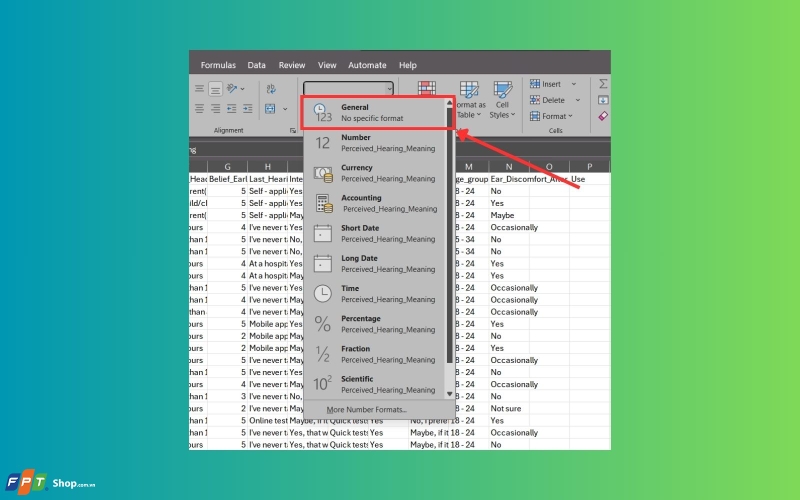
Task: Select the Percentage format option
Action: [x=375, y=323]
